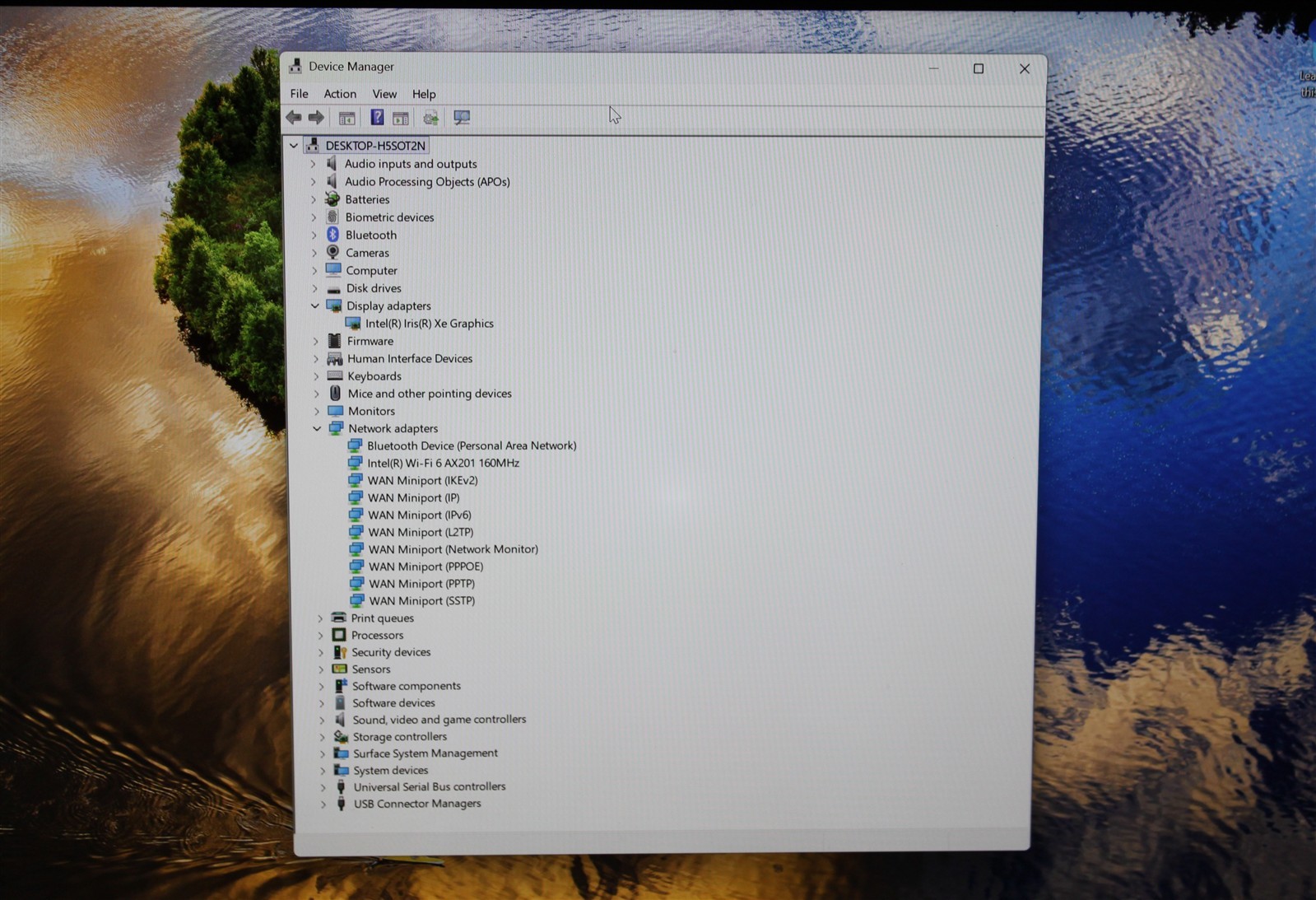Click the Disk drives icon
The height and width of the screenshot is (900, 1316).
333,288
